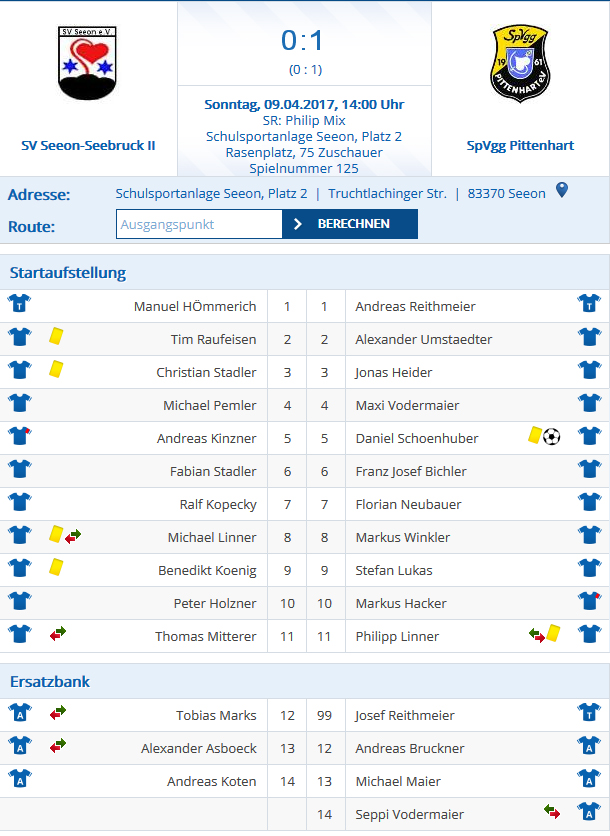This screenshot has width=610, height=836.
Task: Click the captain jersey icon next to Markus Hacker
Action: 589,601
